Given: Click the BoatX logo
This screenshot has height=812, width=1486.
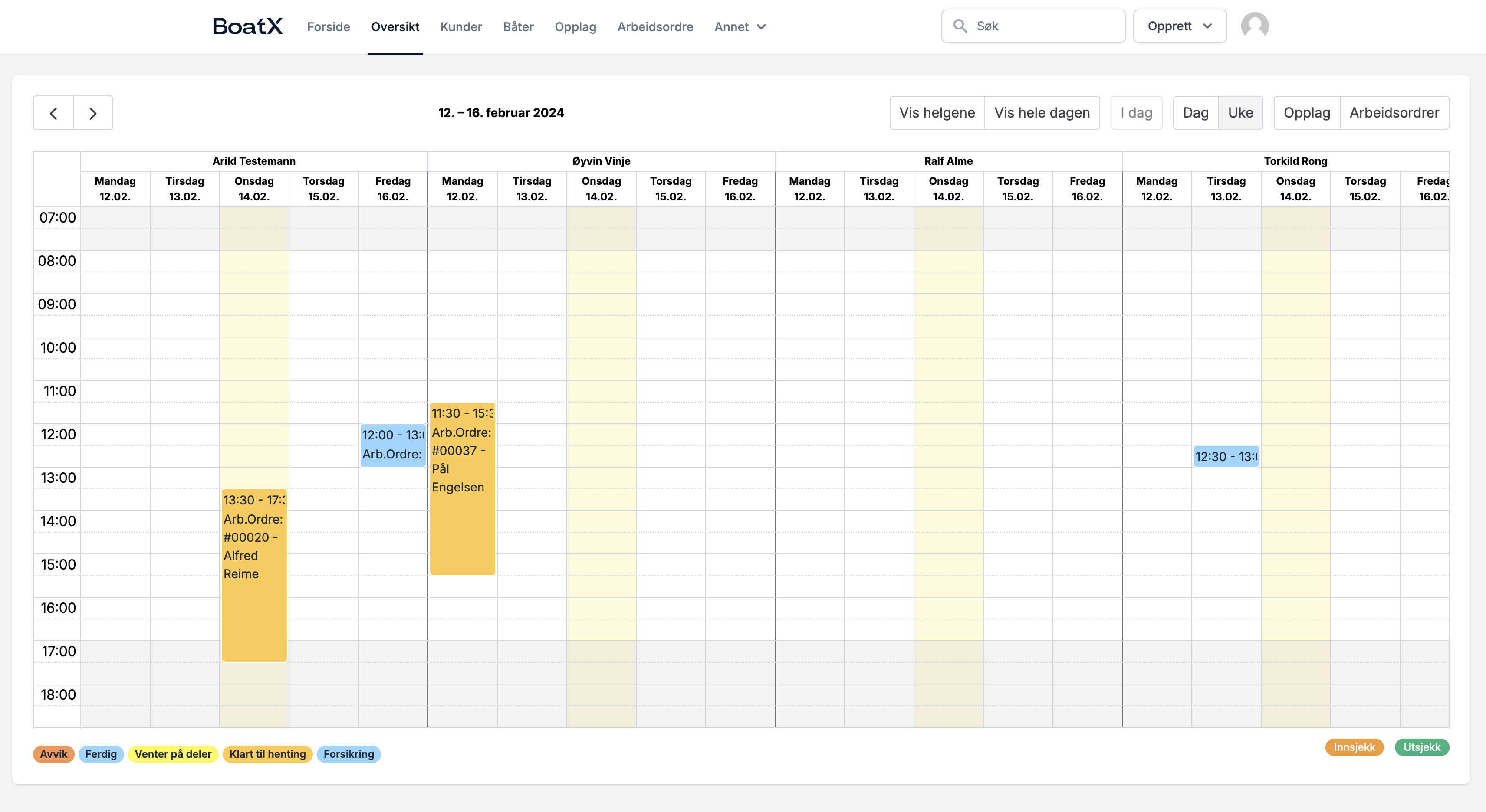Looking at the screenshot, I should coord(247,26).
